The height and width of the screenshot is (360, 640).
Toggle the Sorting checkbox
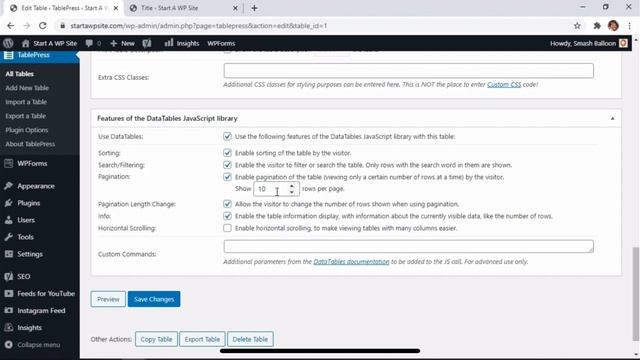[227, 153]
